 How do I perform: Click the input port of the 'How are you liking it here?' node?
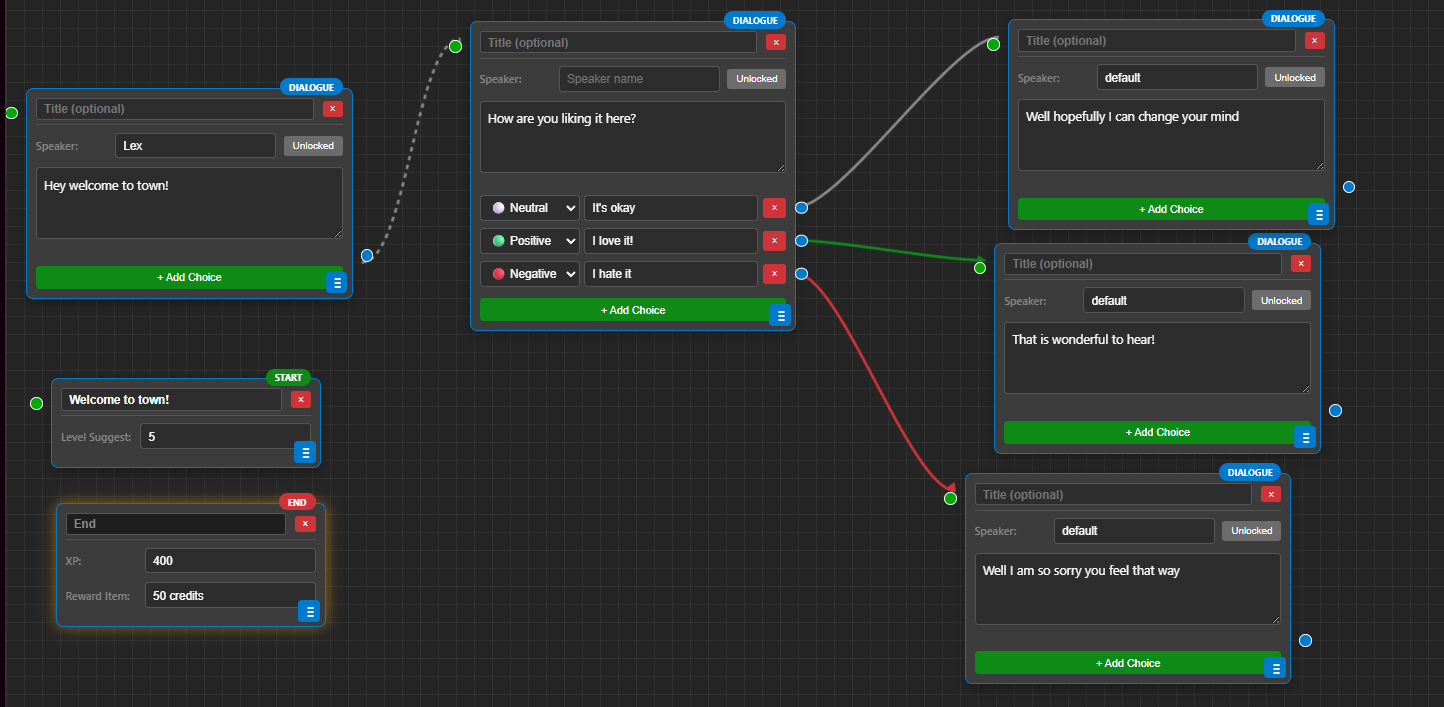(x=455, y=46)
